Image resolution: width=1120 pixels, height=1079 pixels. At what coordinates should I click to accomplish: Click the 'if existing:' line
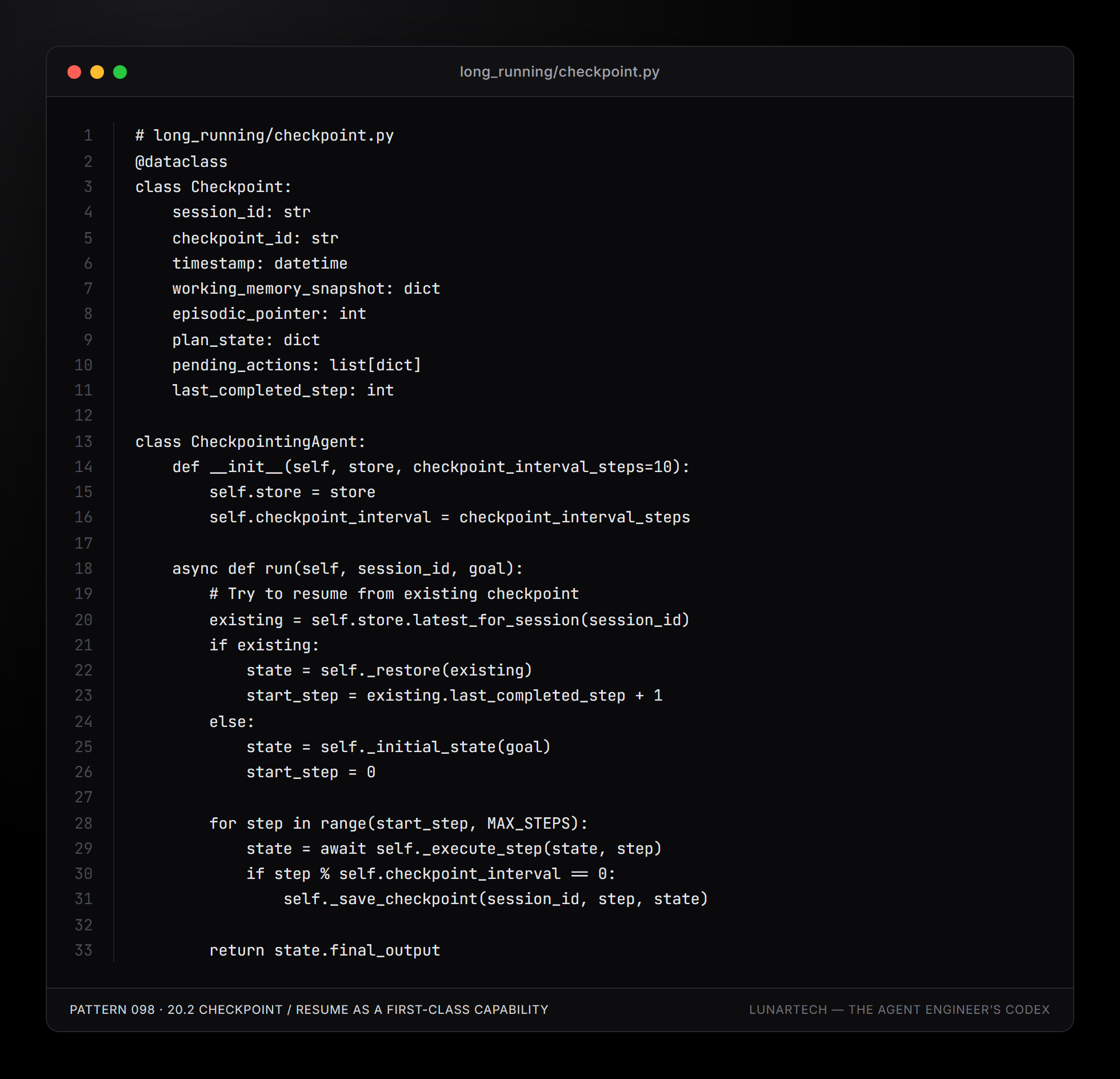pos(265,645)
